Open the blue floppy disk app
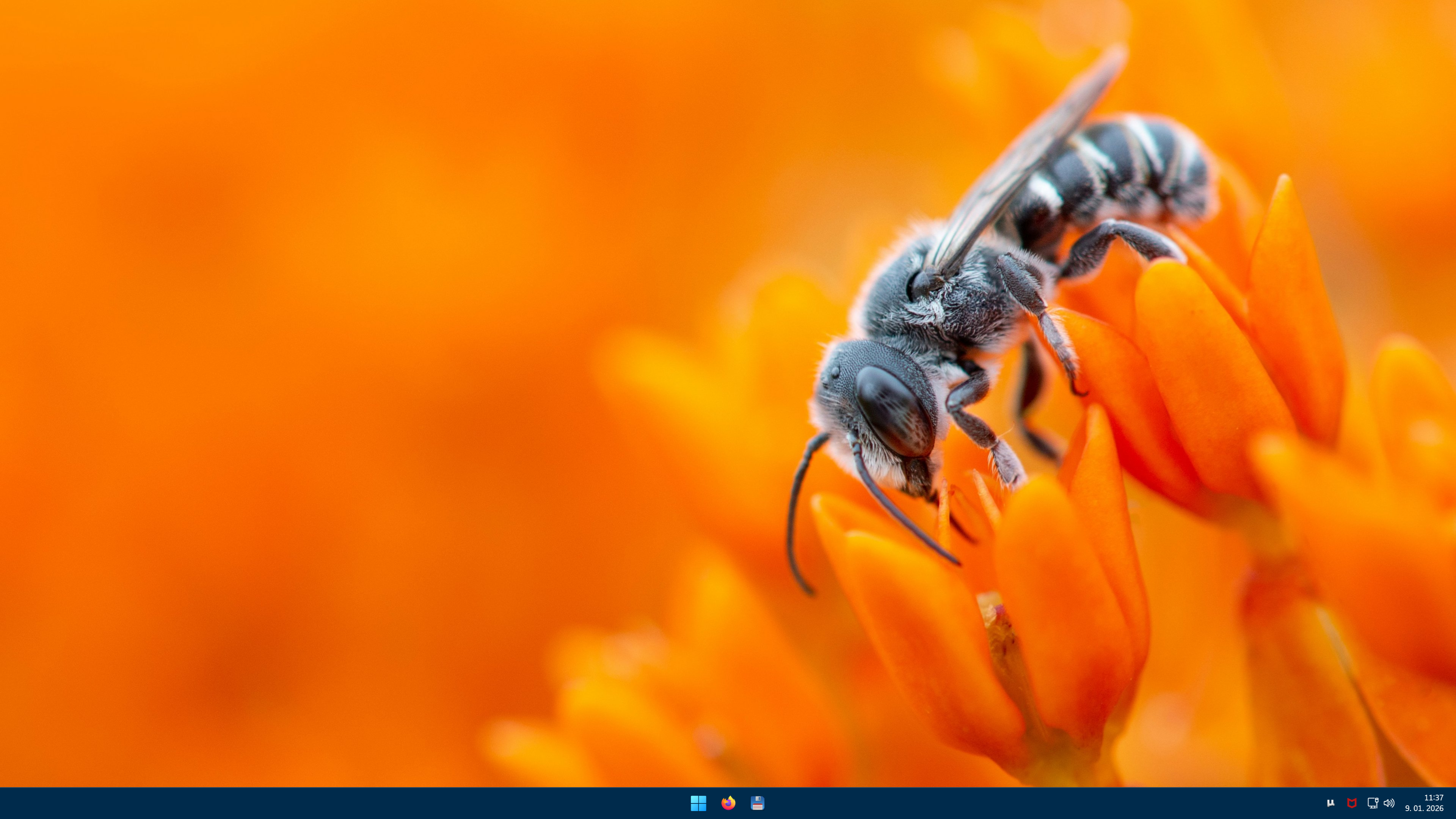Viewport: 1456px width, 819px height. pos(758,803)
